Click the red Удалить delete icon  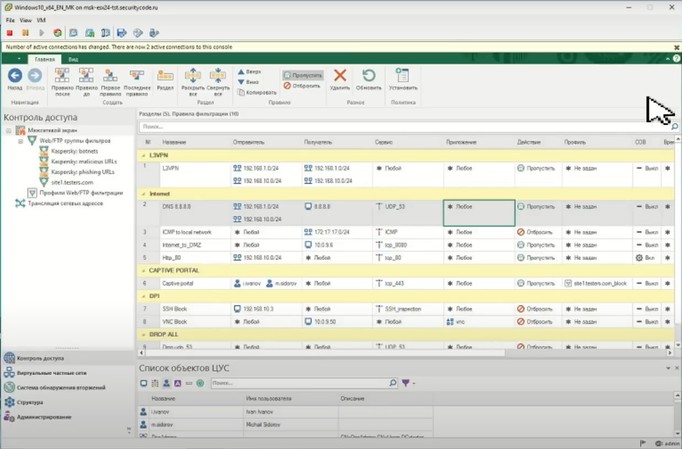340,76
